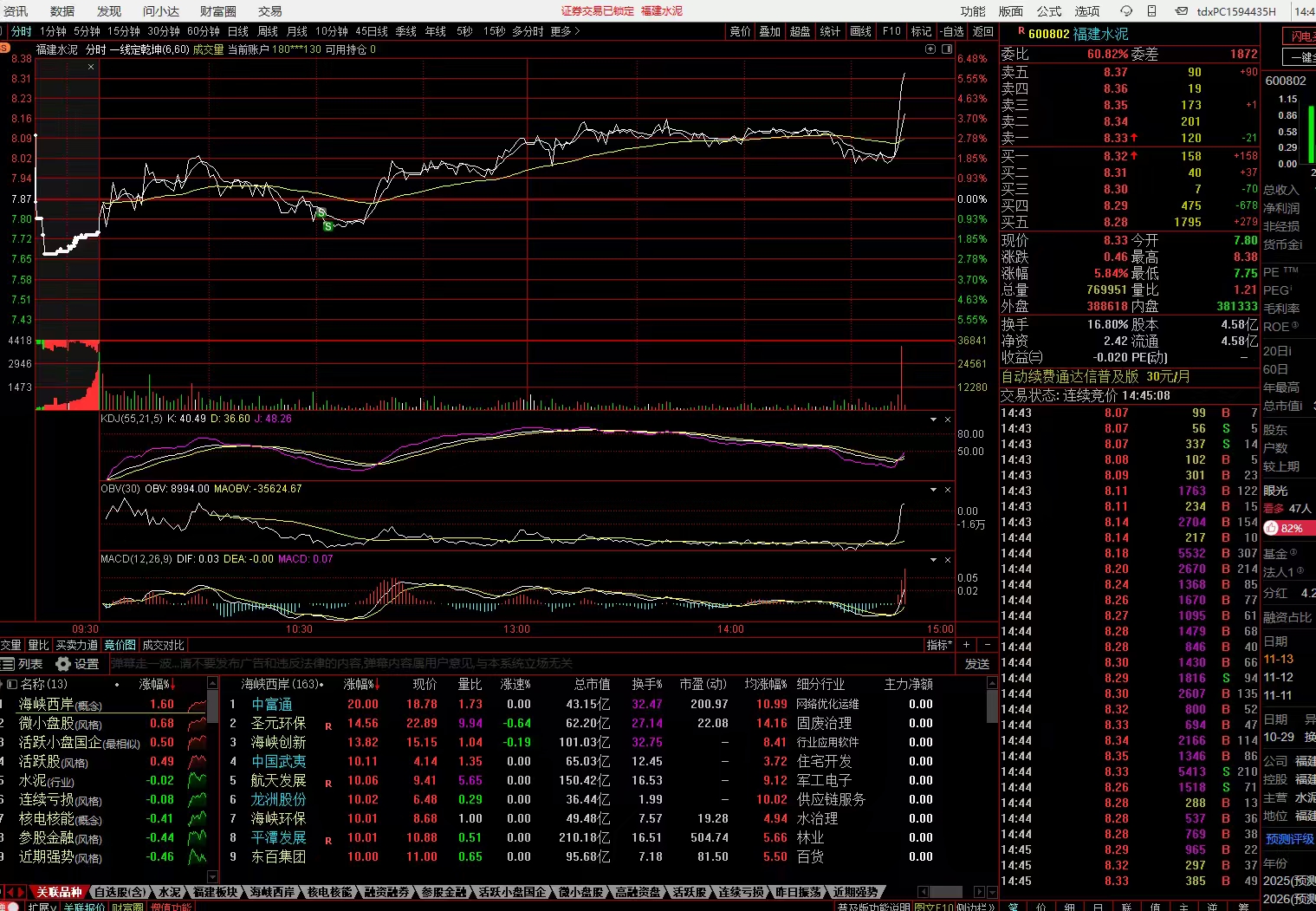Select the 周线 weekly period
The height and width of the screenshot is (911, 1316).
tap(268, 31)
